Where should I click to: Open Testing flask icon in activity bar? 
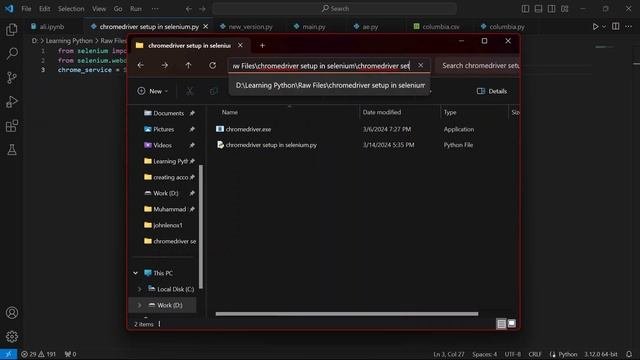point(12,150)
